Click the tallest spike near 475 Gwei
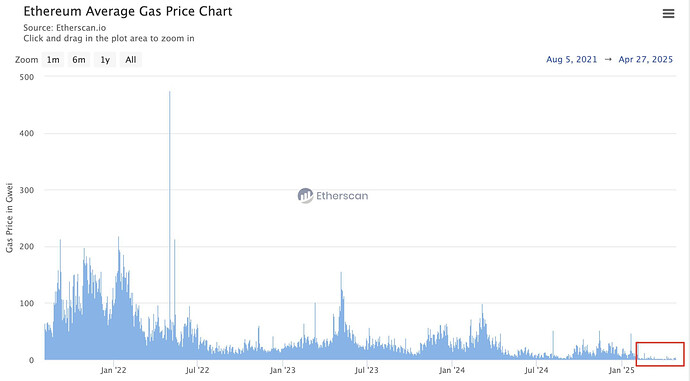 pyautogui.click(x=169, y=176)
